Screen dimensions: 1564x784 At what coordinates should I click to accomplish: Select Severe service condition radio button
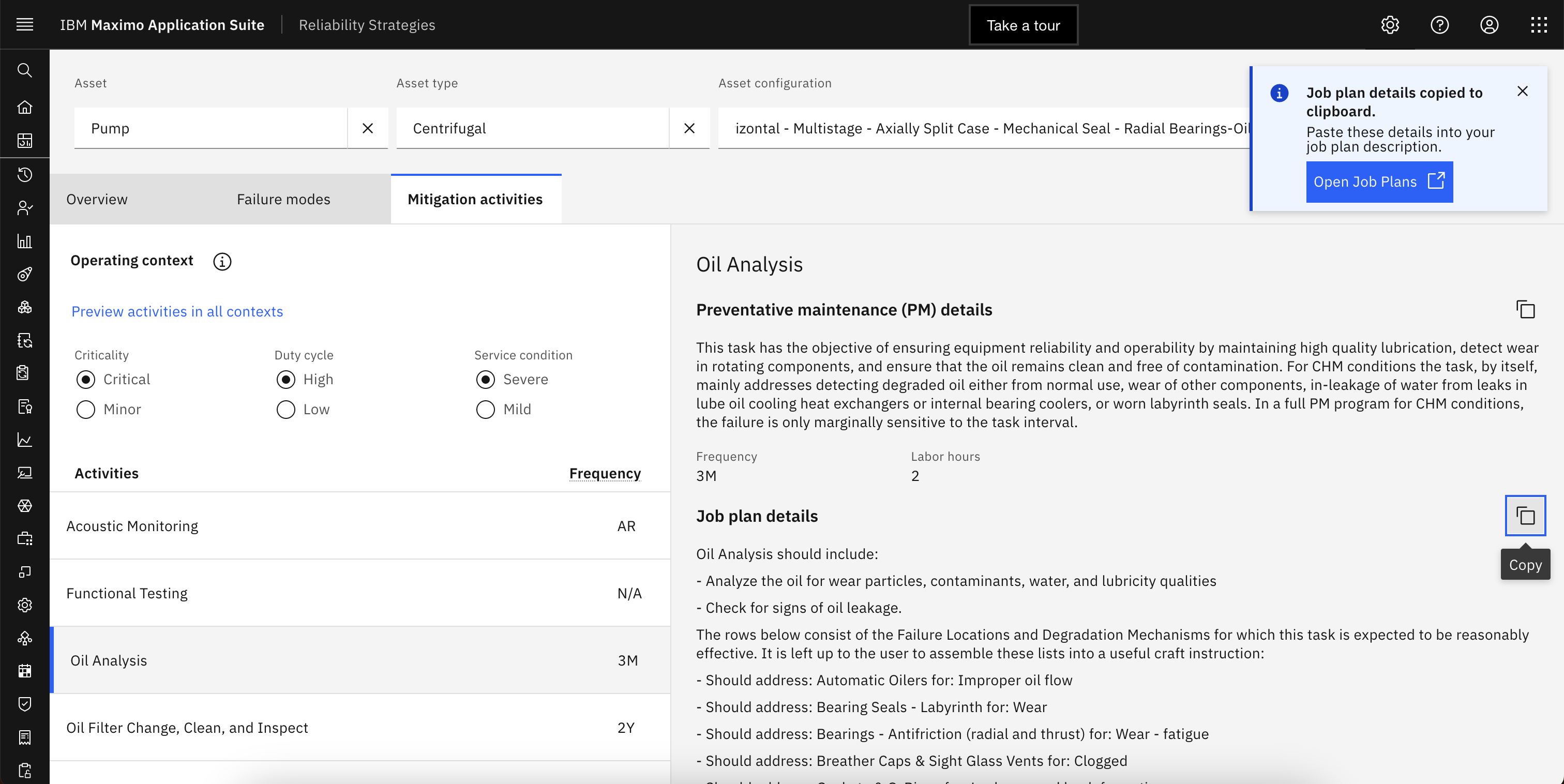(486, 380)
